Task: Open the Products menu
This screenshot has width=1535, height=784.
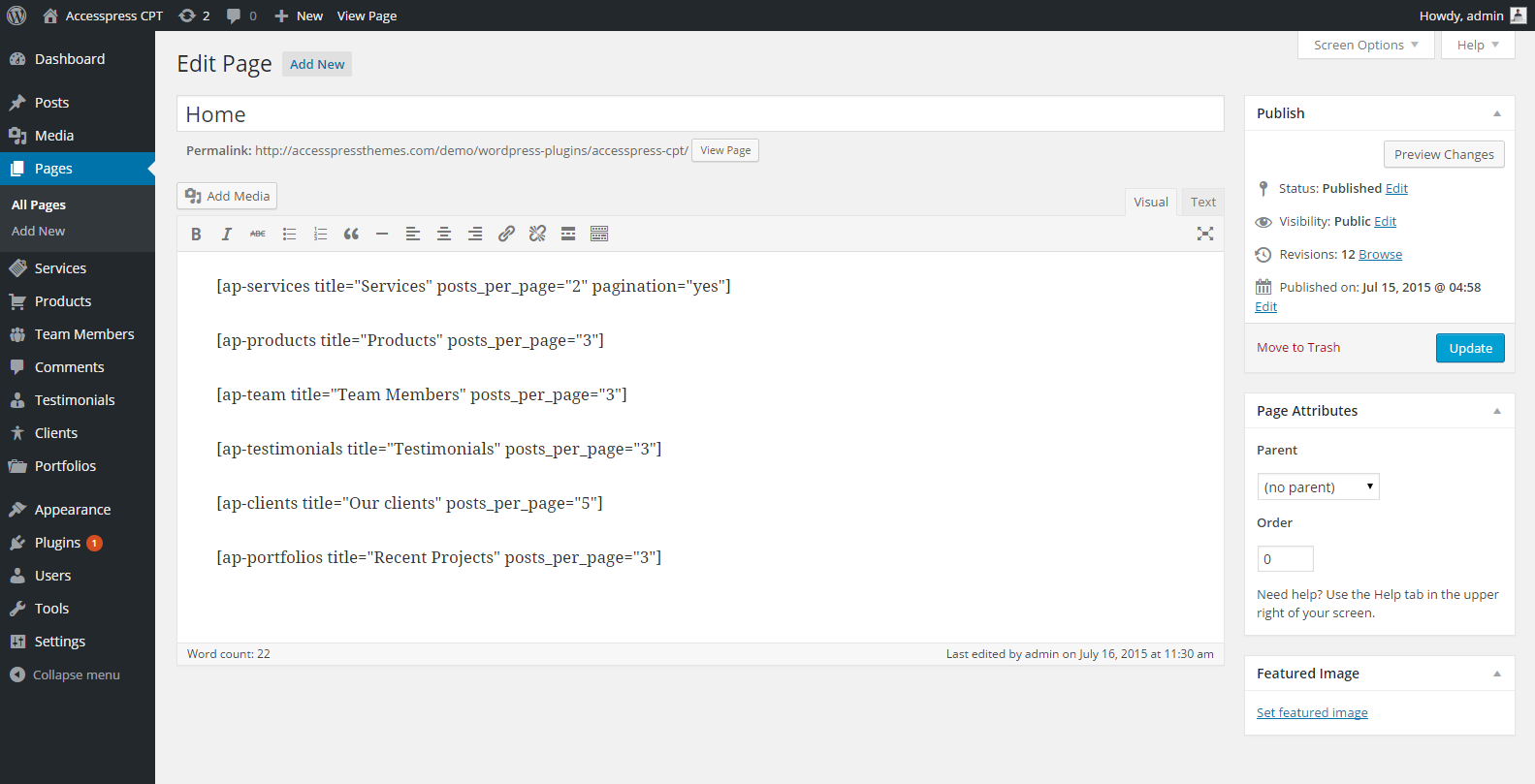Action: [78, 301]
